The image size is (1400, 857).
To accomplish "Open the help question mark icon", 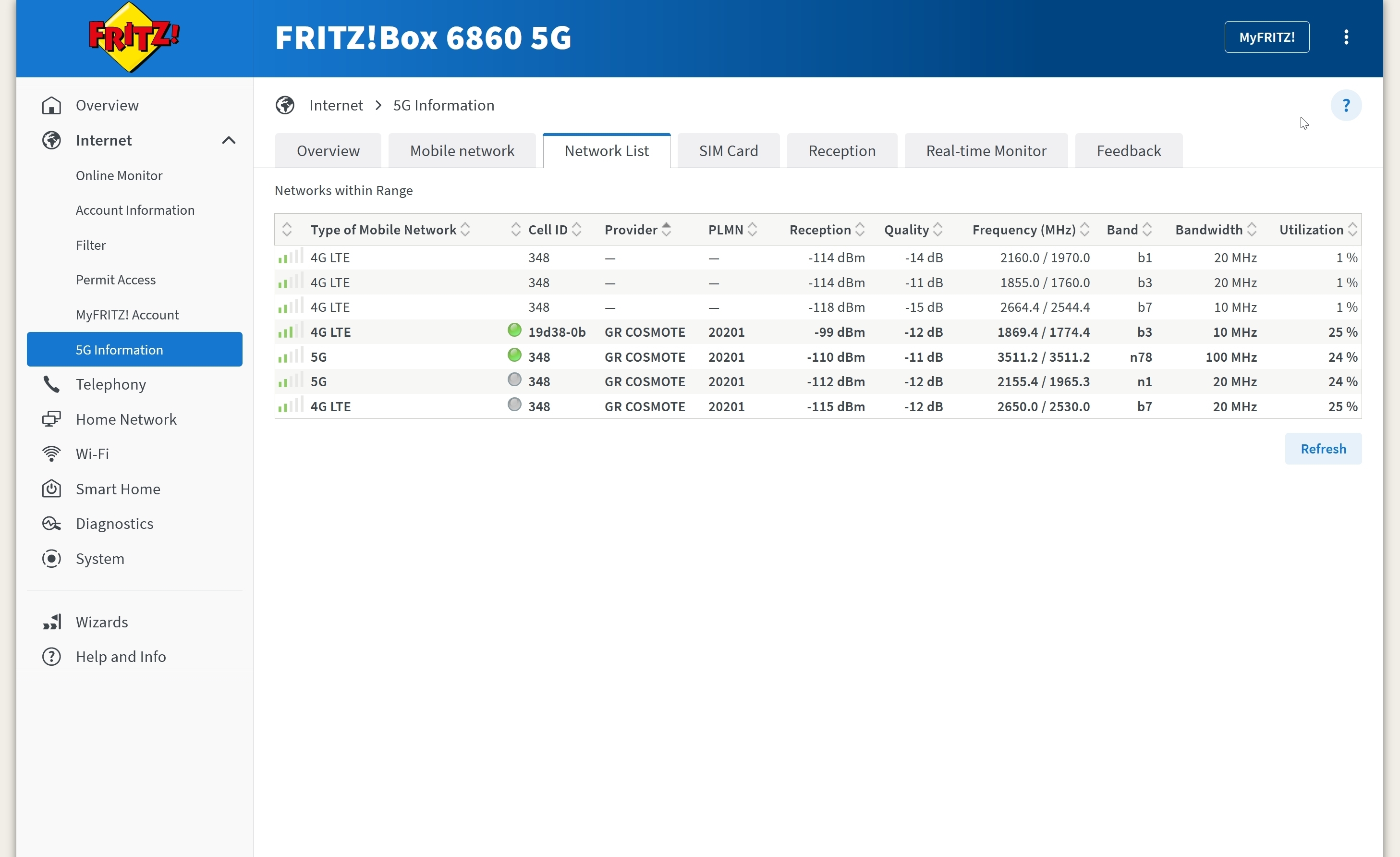I will click(x=1346, y=105).
